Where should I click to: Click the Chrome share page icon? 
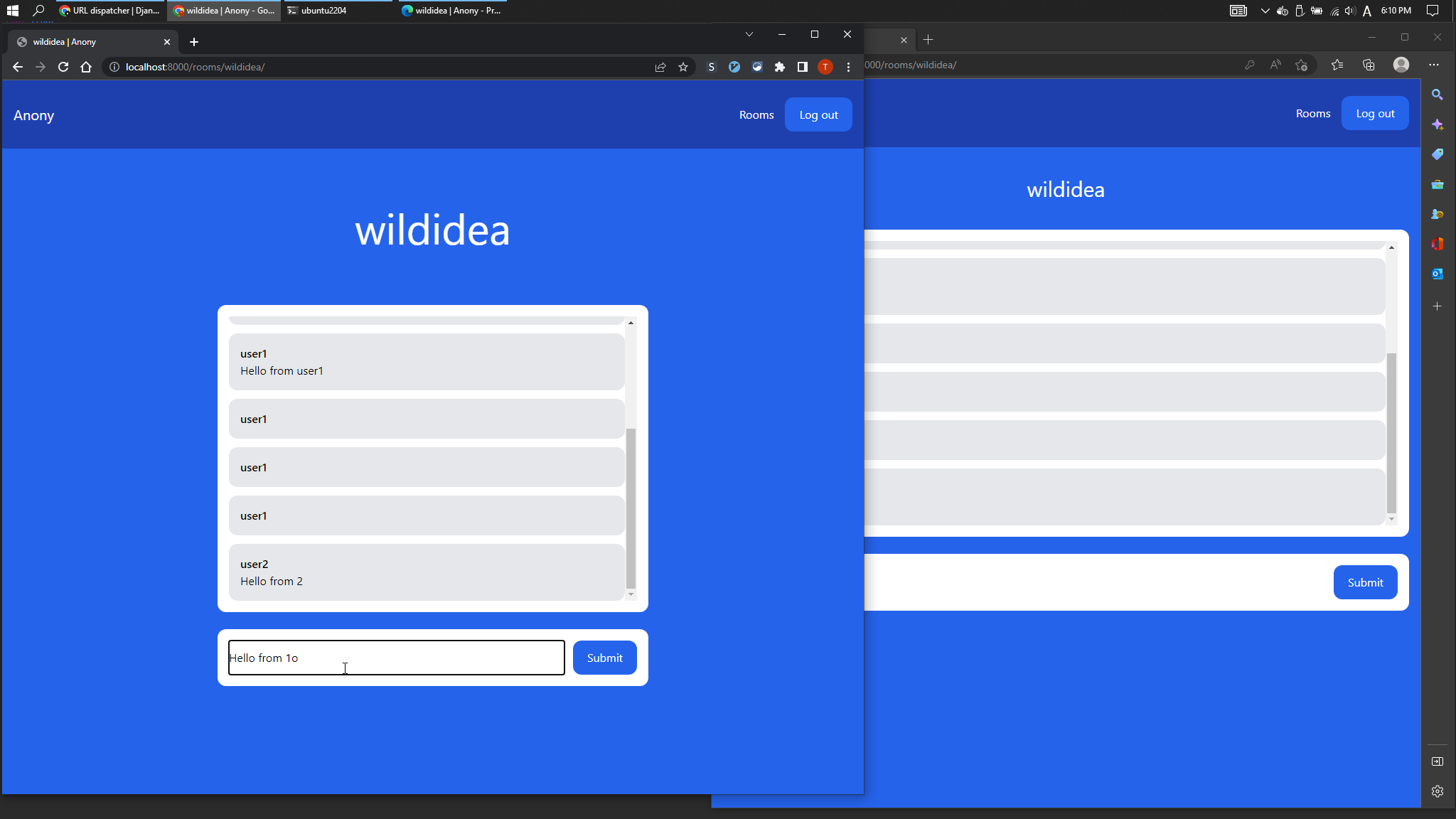(x=660, y=67)
